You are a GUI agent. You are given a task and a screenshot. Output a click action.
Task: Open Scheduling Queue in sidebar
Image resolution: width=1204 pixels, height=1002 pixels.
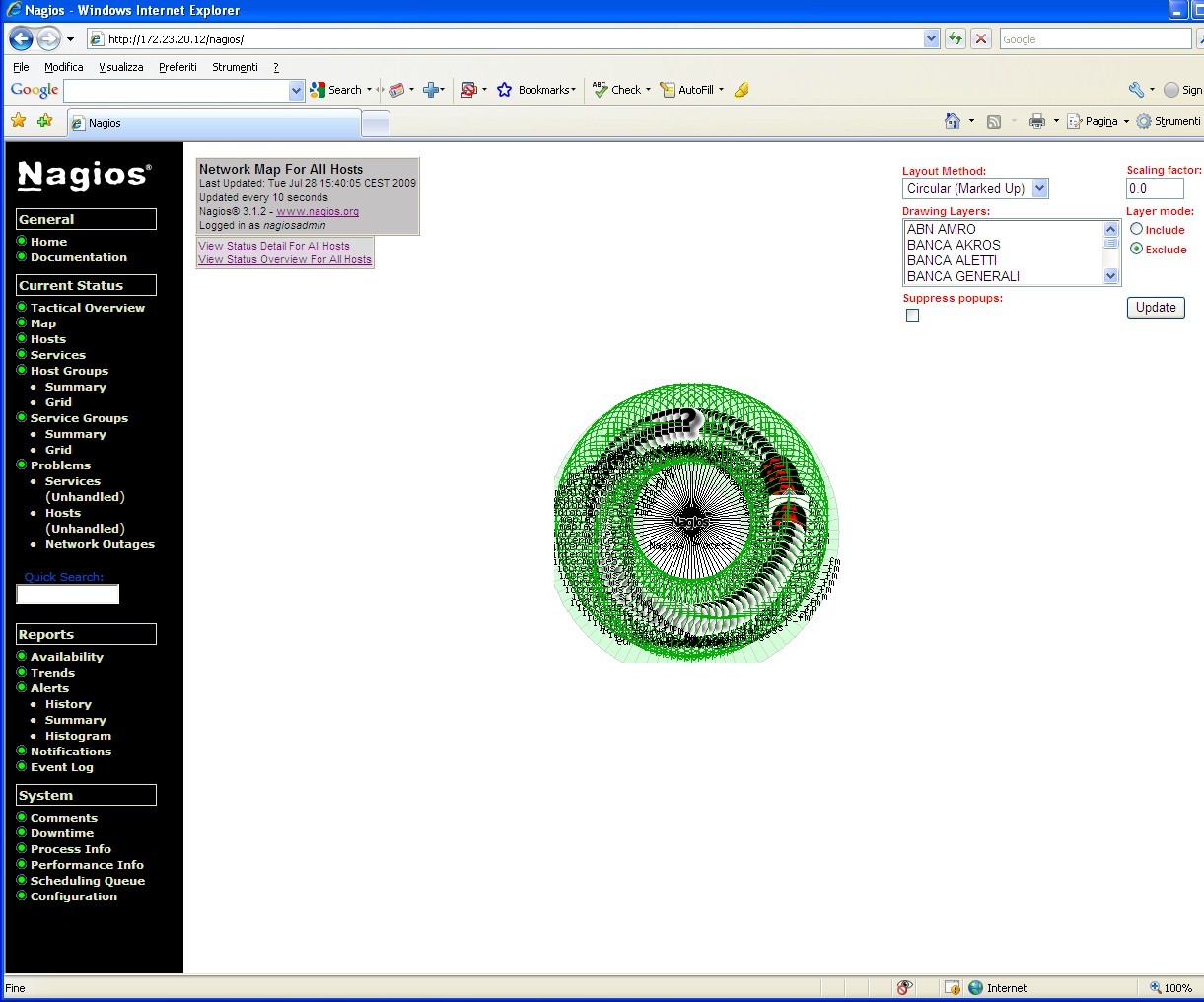tap(88, 881)
